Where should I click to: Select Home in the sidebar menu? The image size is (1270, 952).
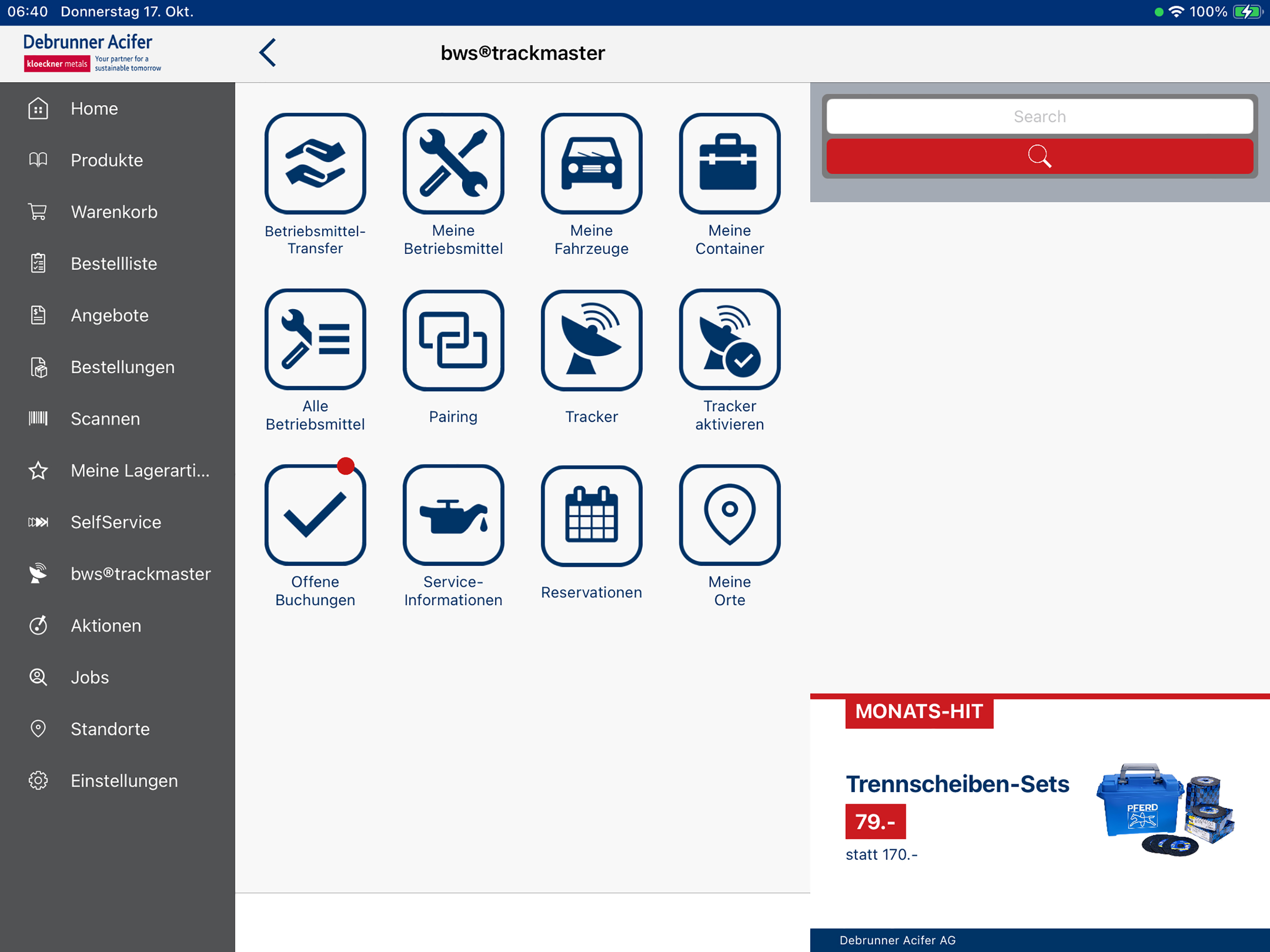tap(94, 108)
